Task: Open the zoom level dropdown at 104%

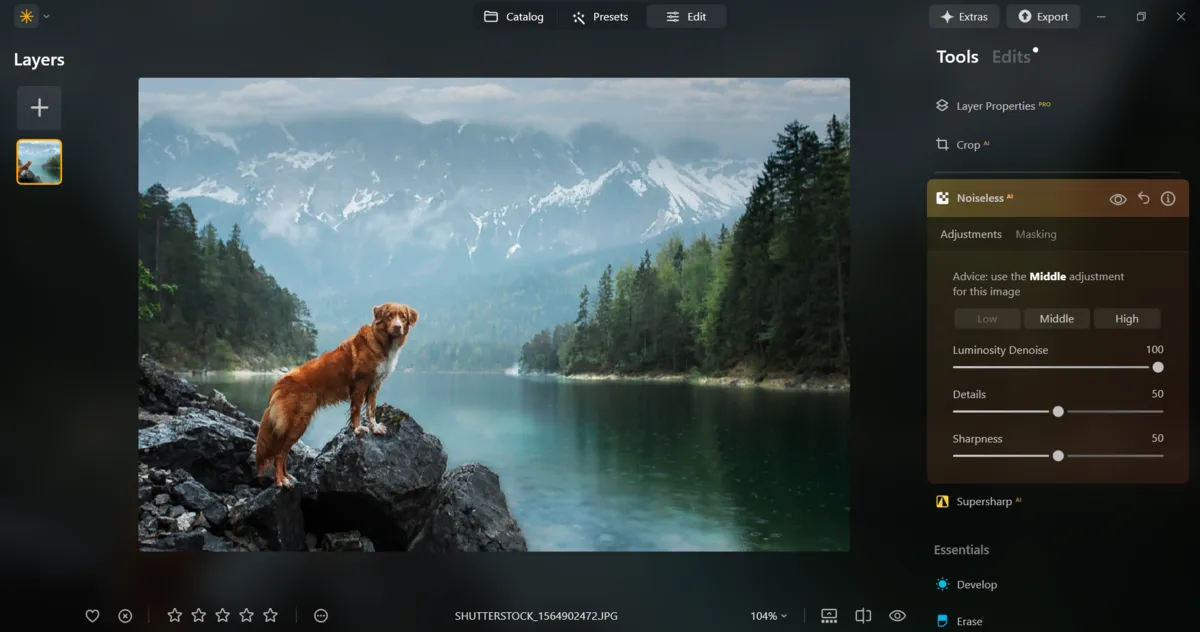Action: click(768, 616)
